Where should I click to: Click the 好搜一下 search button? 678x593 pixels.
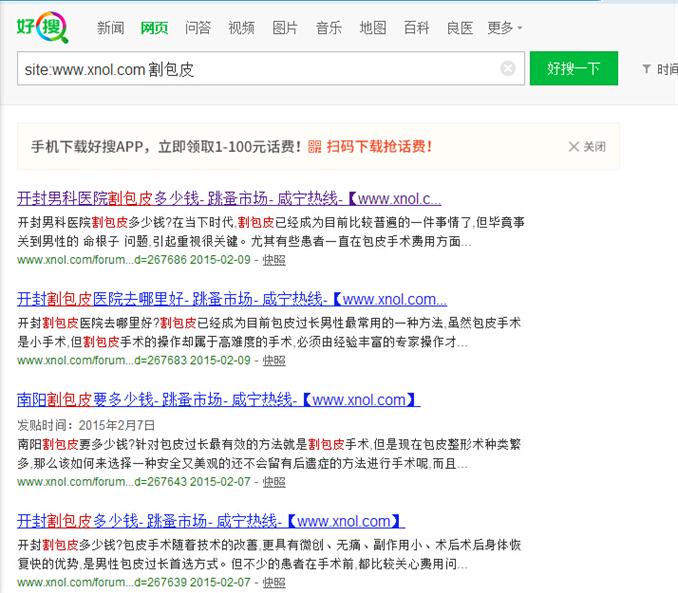(x=574, y=68)
